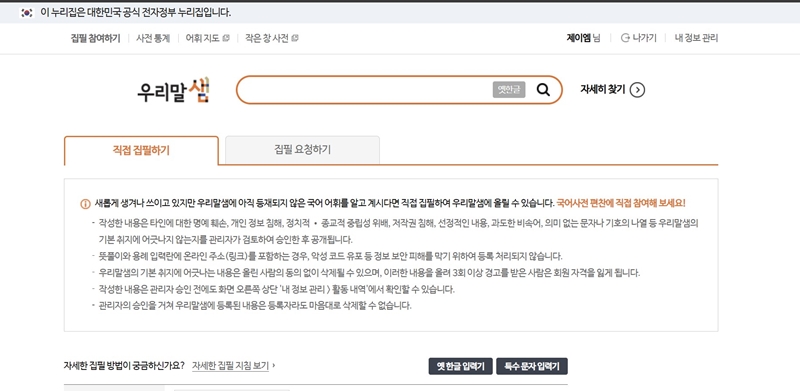
Task: Click the new-window icon beside 작은 창 사전
Action: pyautogui.click(x=295, y=38)
